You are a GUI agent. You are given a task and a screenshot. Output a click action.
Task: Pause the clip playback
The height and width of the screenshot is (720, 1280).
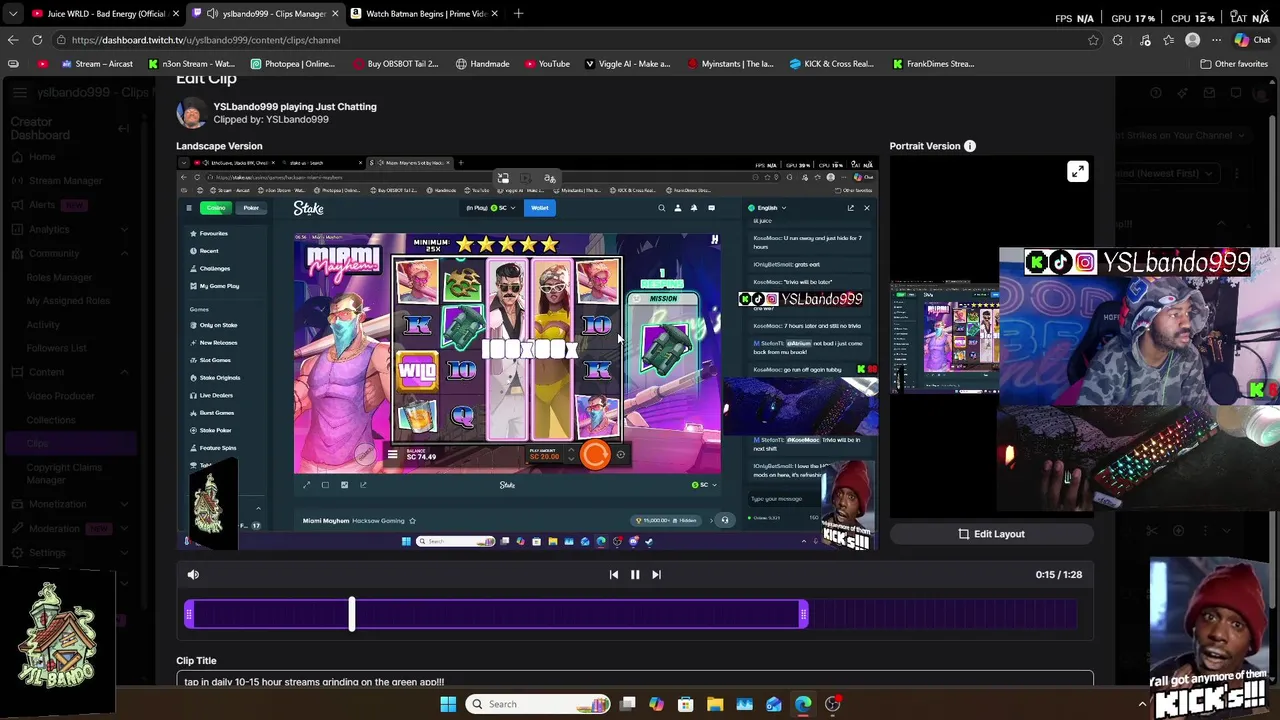tap(635, 574)
